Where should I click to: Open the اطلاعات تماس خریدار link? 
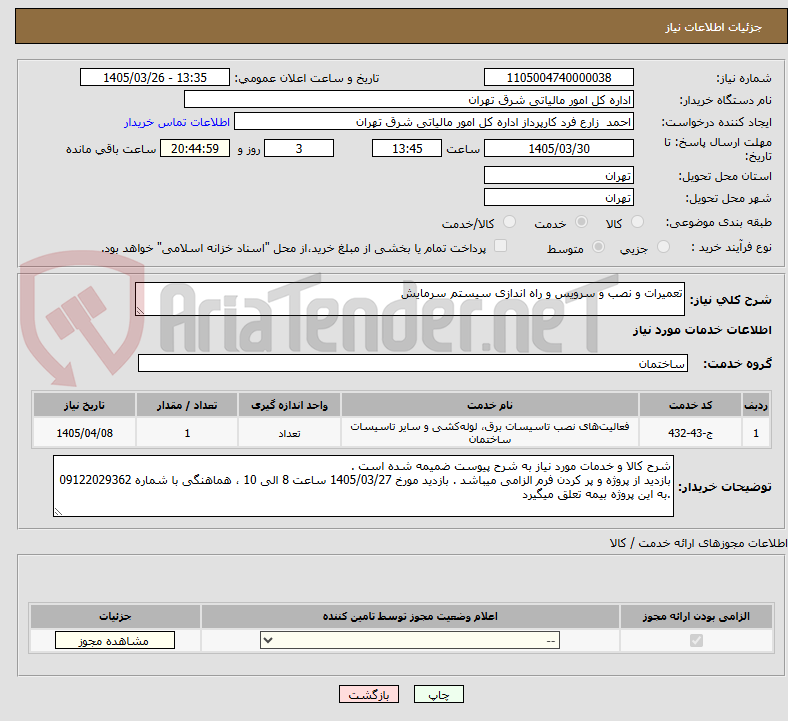click(x=177, y=122)
